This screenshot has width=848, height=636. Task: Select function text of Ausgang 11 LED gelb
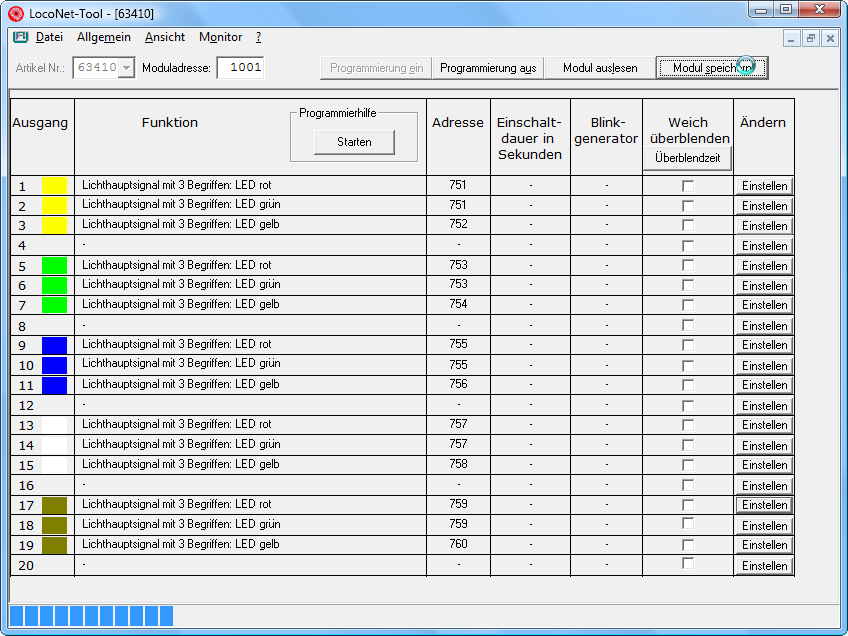click(x=181, y=384)
